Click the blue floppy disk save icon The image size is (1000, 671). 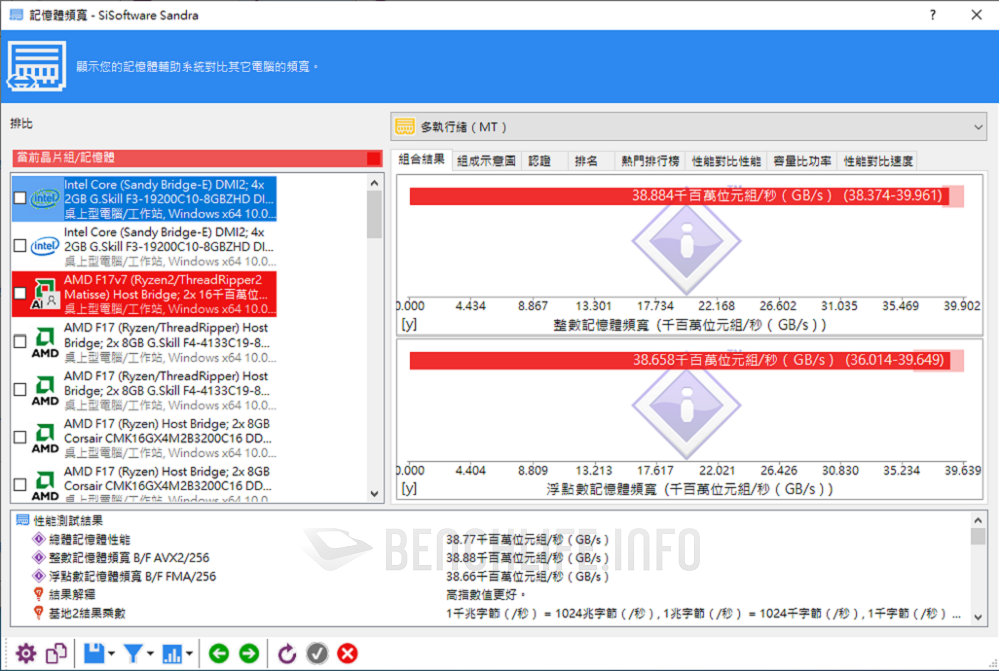click(x=94, y=653)
